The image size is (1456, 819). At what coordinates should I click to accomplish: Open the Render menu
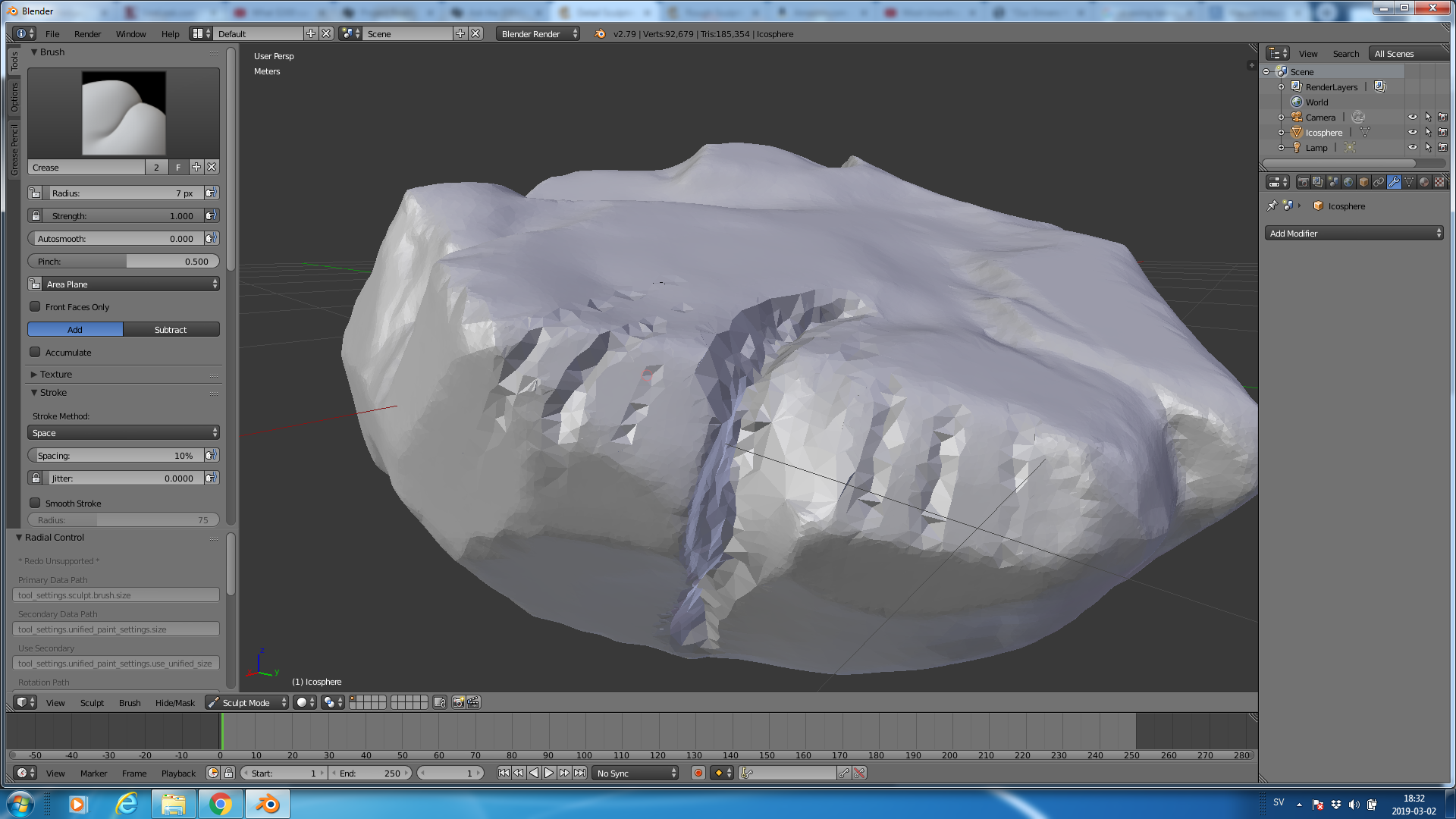87,34
